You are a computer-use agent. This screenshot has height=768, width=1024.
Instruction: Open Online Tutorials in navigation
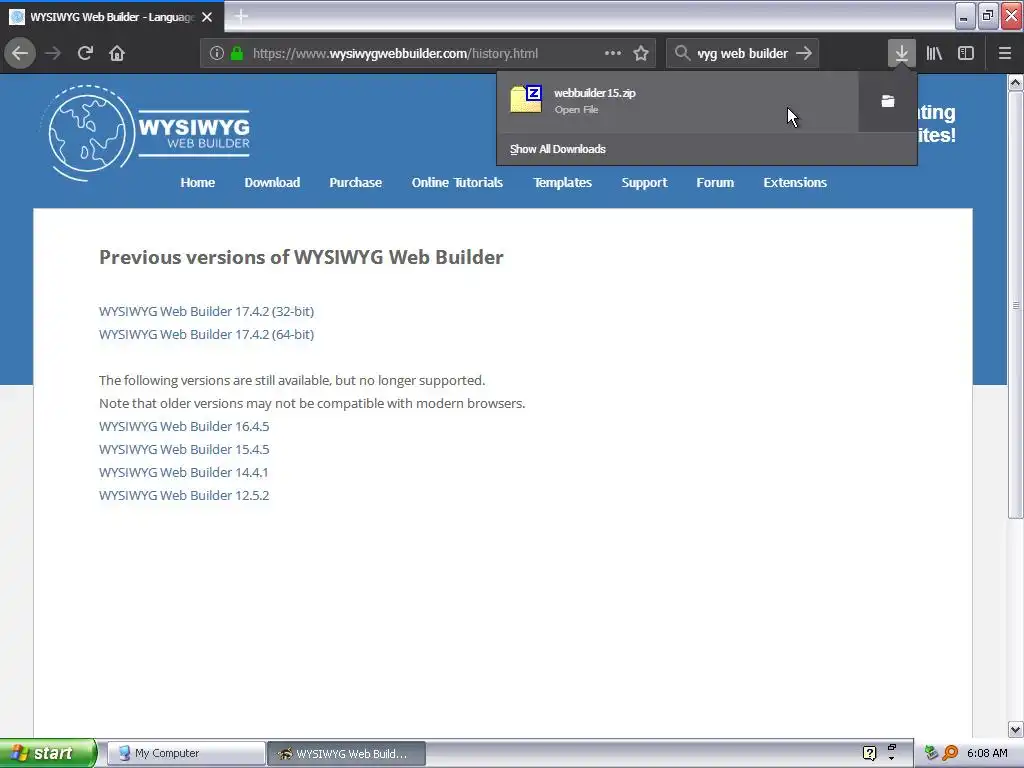coord(457,183)
